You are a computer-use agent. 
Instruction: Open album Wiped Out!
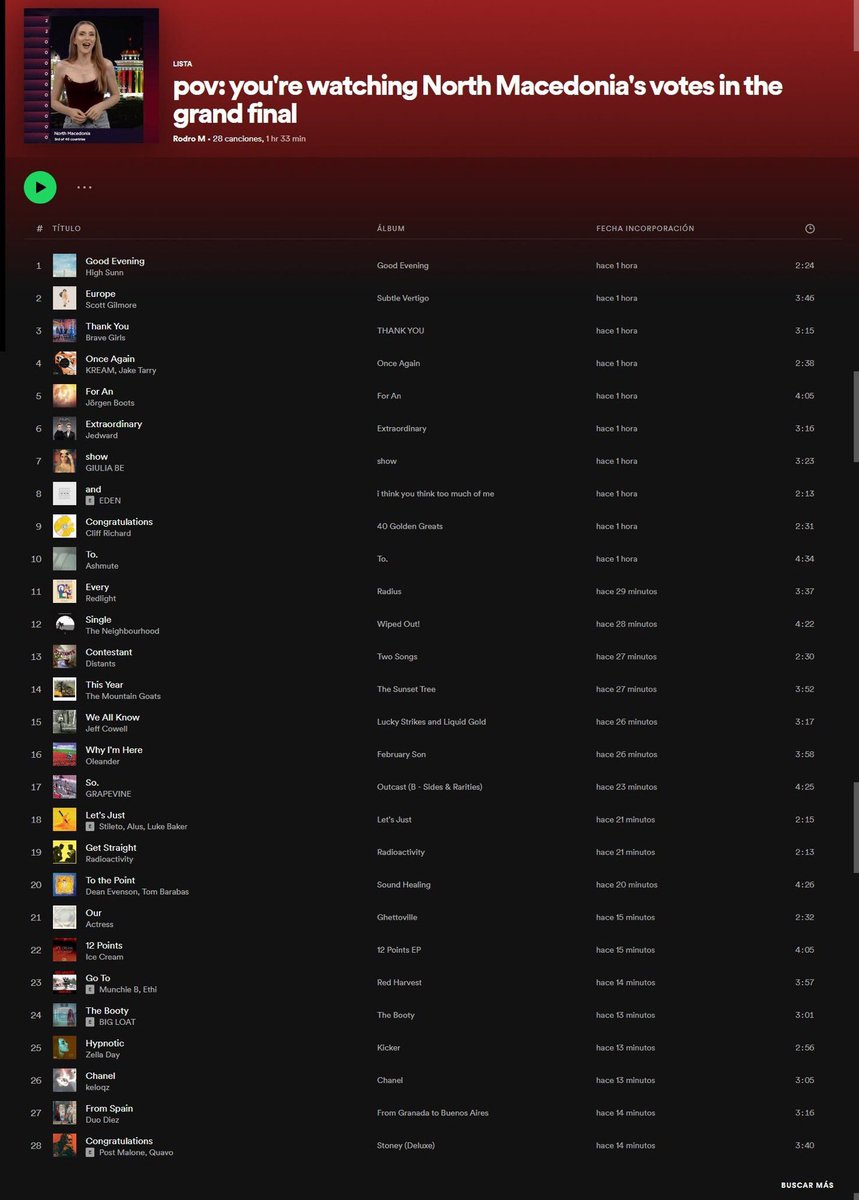coord(398,624)
